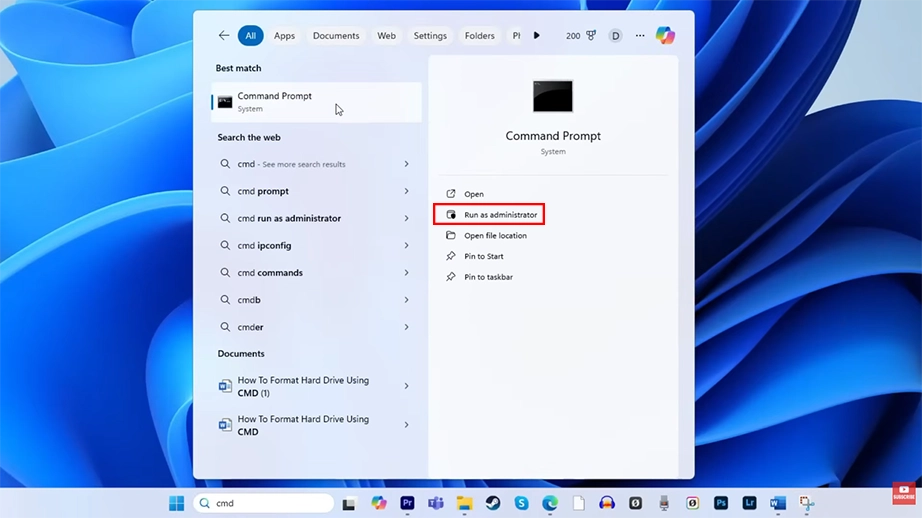Click the folder icon beside Open file location
Image resolution: width=922 pixels, height=518 pixels.
pyautogui.click(x=451, y=235)
